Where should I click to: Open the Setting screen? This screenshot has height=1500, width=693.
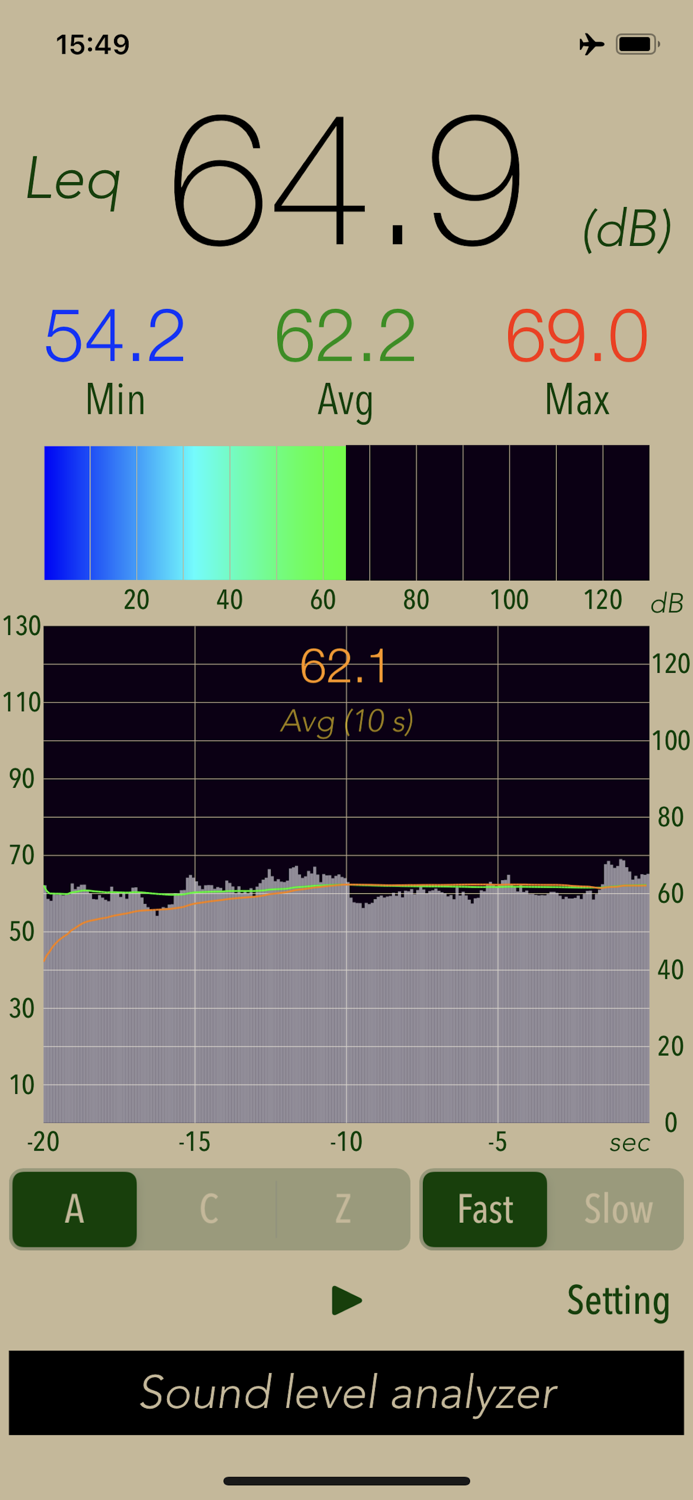coord(618,1300)
